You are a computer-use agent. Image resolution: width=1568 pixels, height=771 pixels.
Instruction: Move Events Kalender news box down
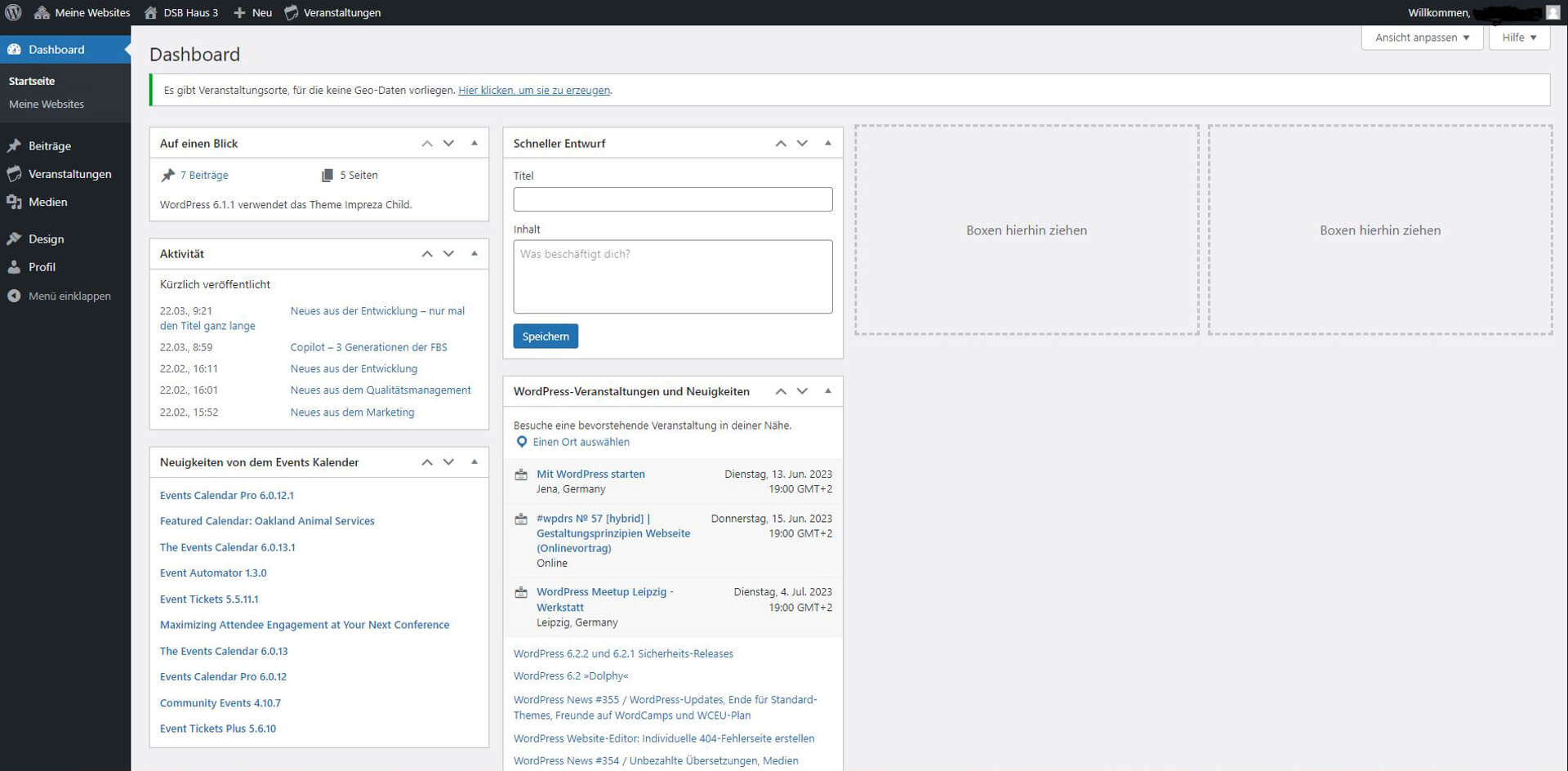448,462
